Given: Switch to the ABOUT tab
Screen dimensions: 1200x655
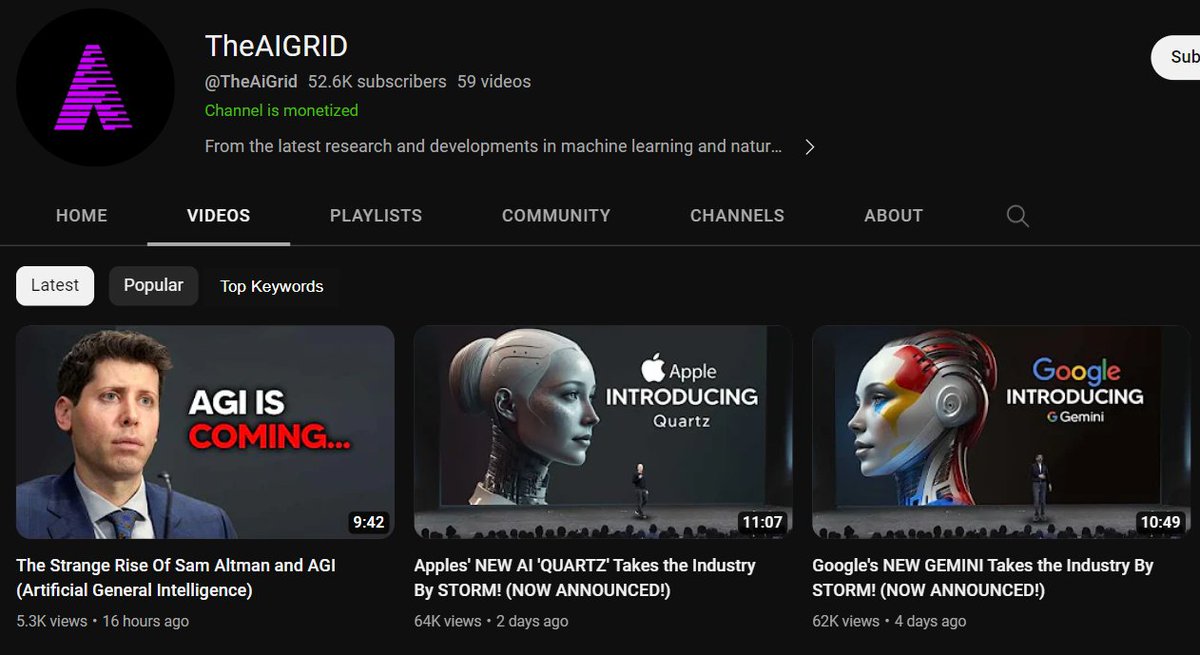Looking at the screenshot, I should point(894,216).
